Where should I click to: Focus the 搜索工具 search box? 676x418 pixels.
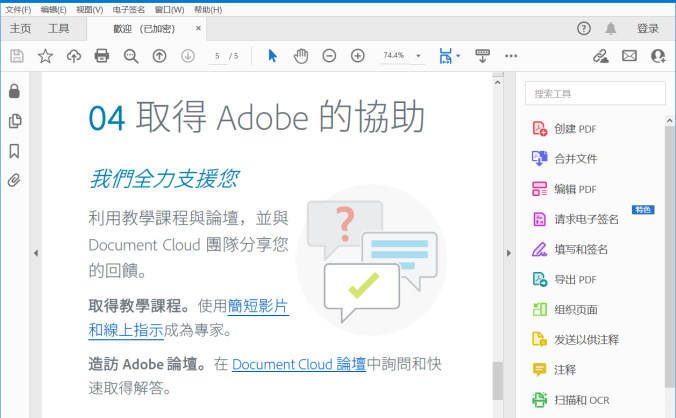pyautogui.click(x=595, y=94)
